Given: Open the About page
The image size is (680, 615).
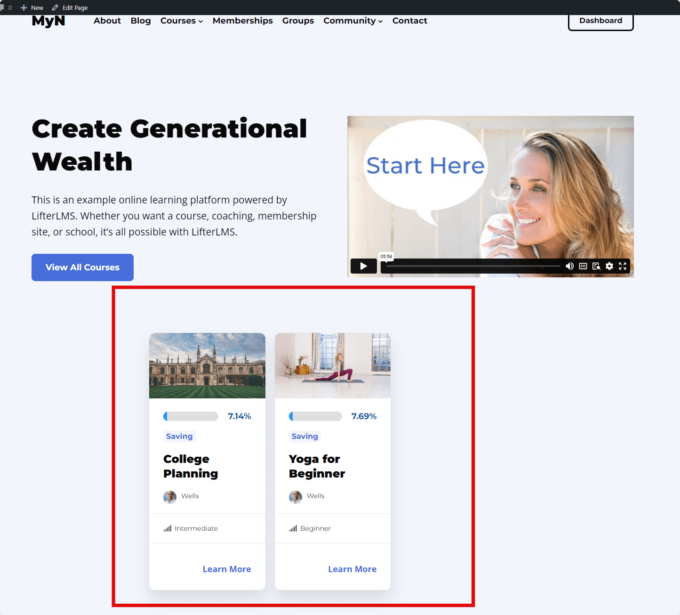Looking at the screenshot, I should (107, 21).
